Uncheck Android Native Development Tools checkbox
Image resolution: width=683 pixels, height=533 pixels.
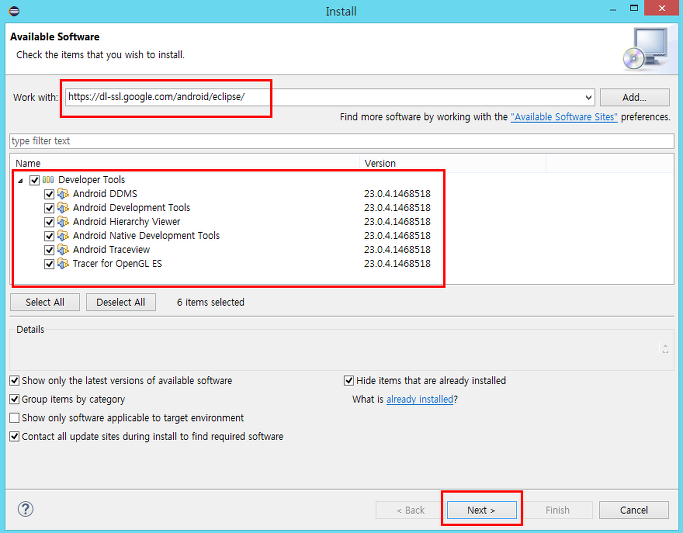pos(49,236)
